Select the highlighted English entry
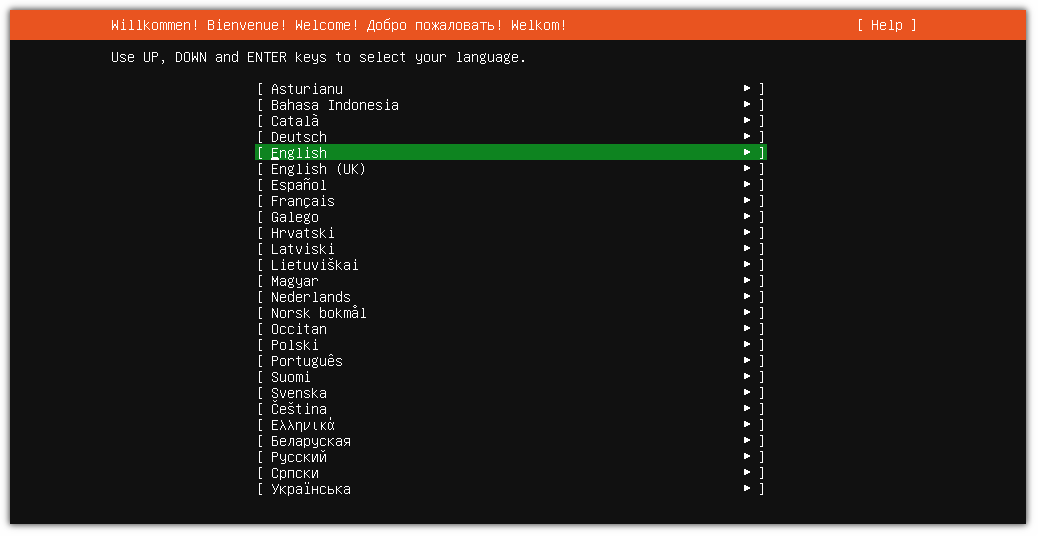The image size is (1038, 536). click(510, 153)
